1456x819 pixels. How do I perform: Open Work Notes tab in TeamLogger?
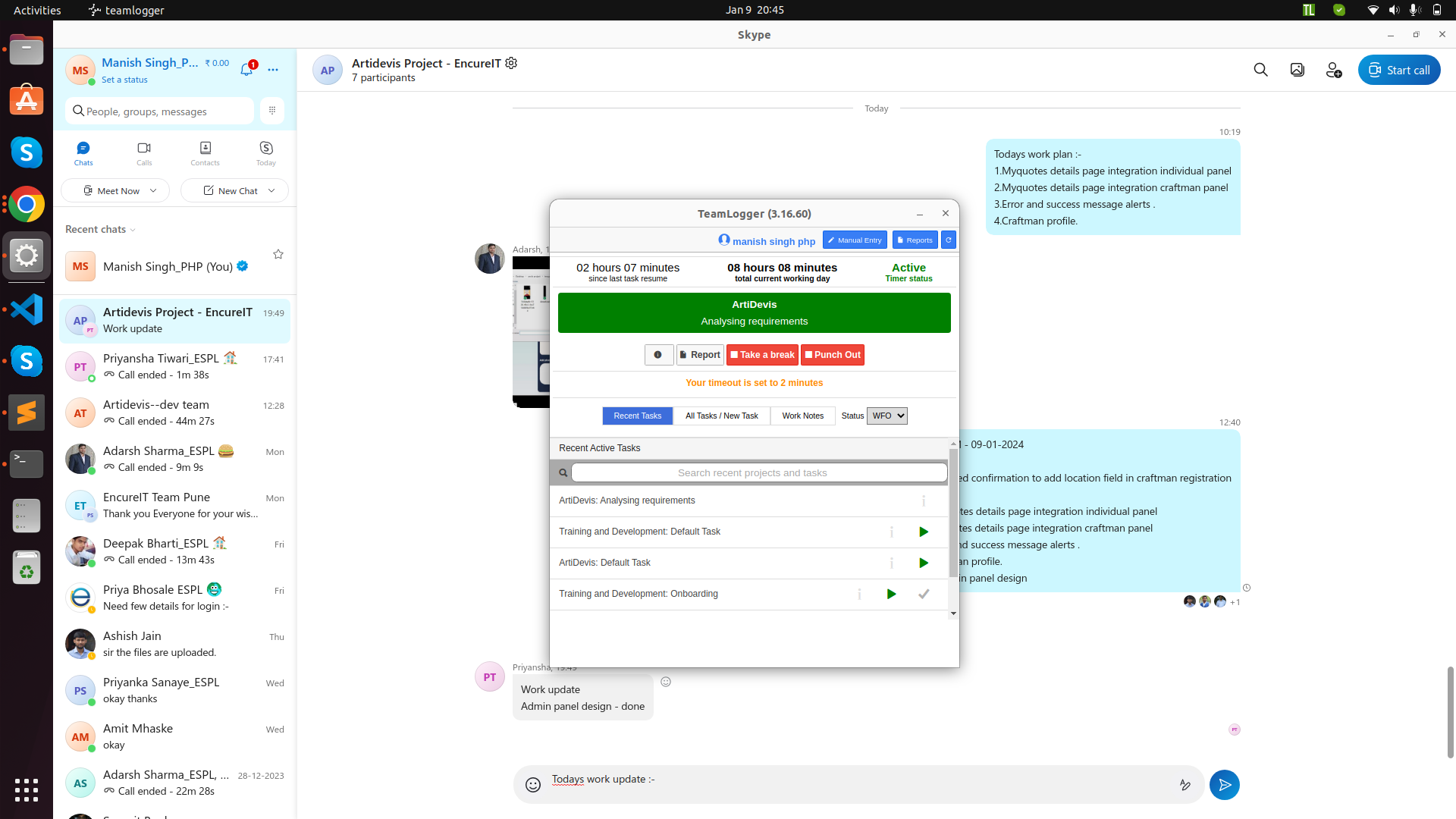tap(802, 416)
